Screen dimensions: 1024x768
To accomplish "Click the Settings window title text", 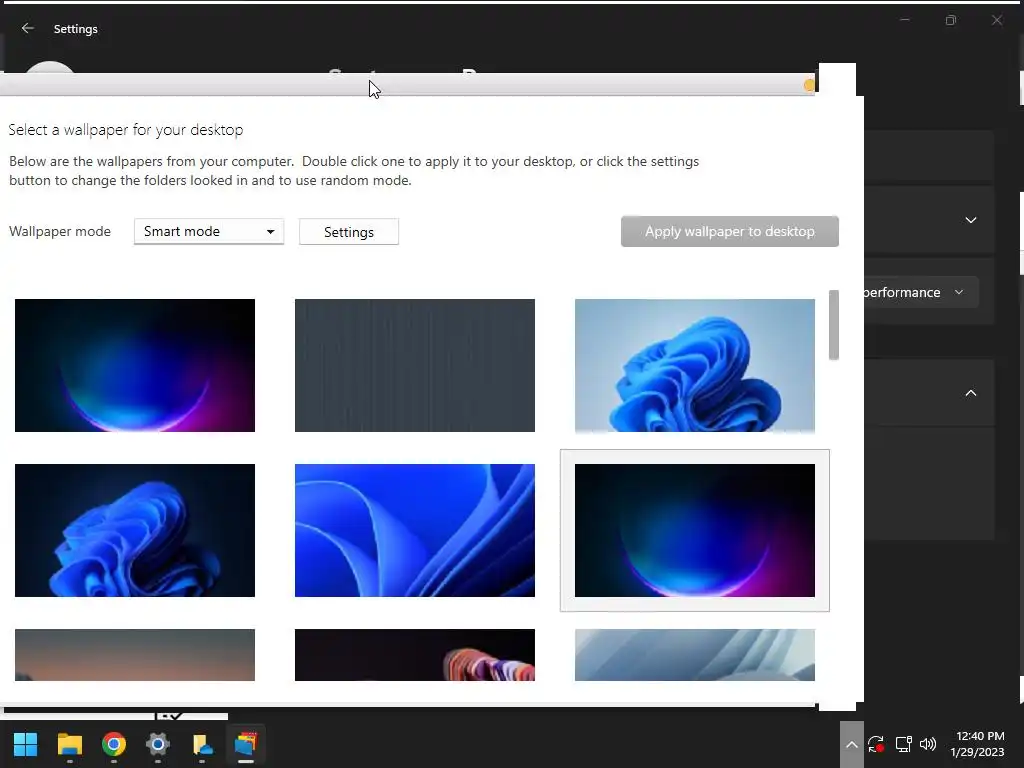I will [76, 29].
